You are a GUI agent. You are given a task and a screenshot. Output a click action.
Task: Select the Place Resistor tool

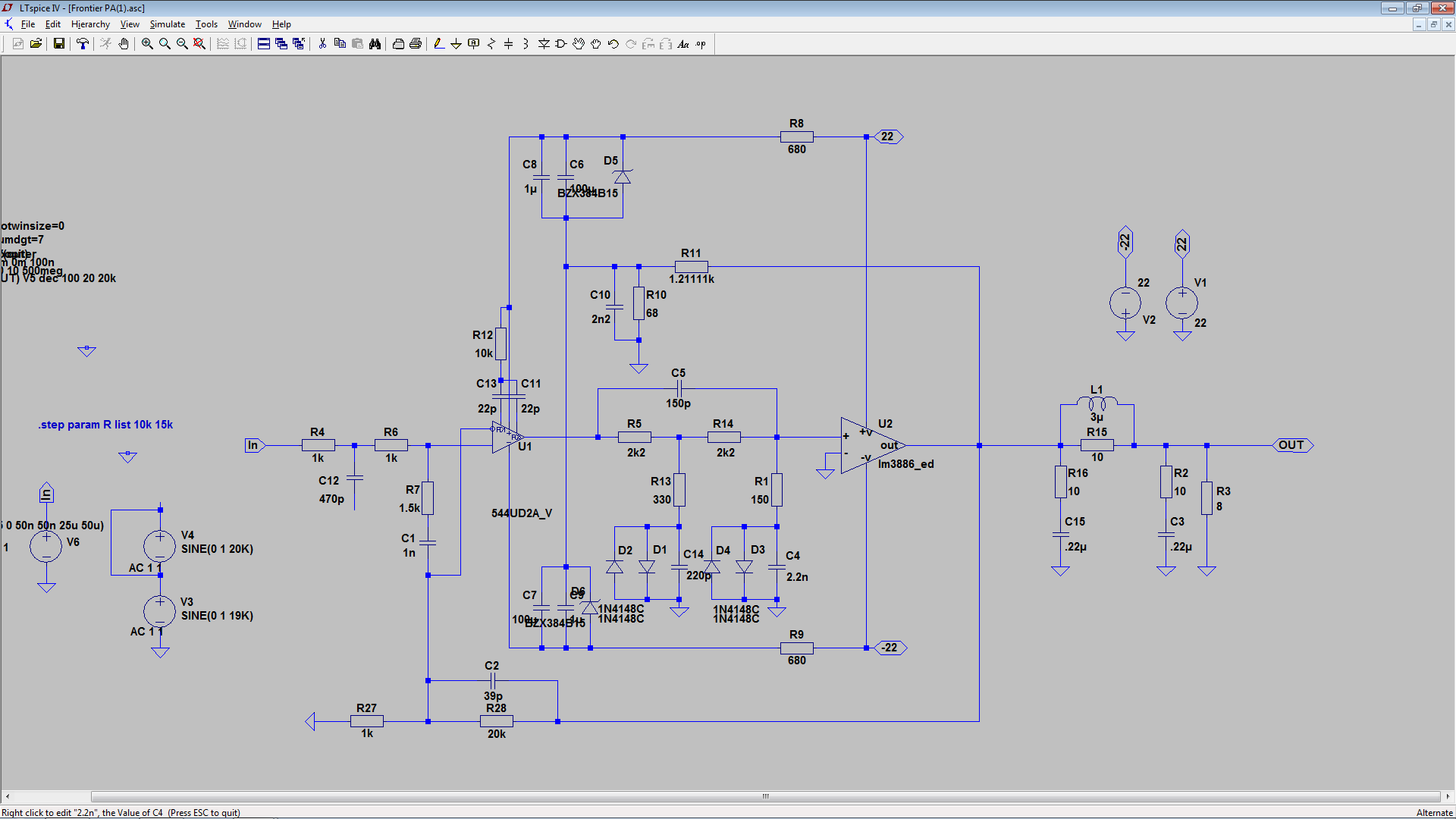point(491,44)
